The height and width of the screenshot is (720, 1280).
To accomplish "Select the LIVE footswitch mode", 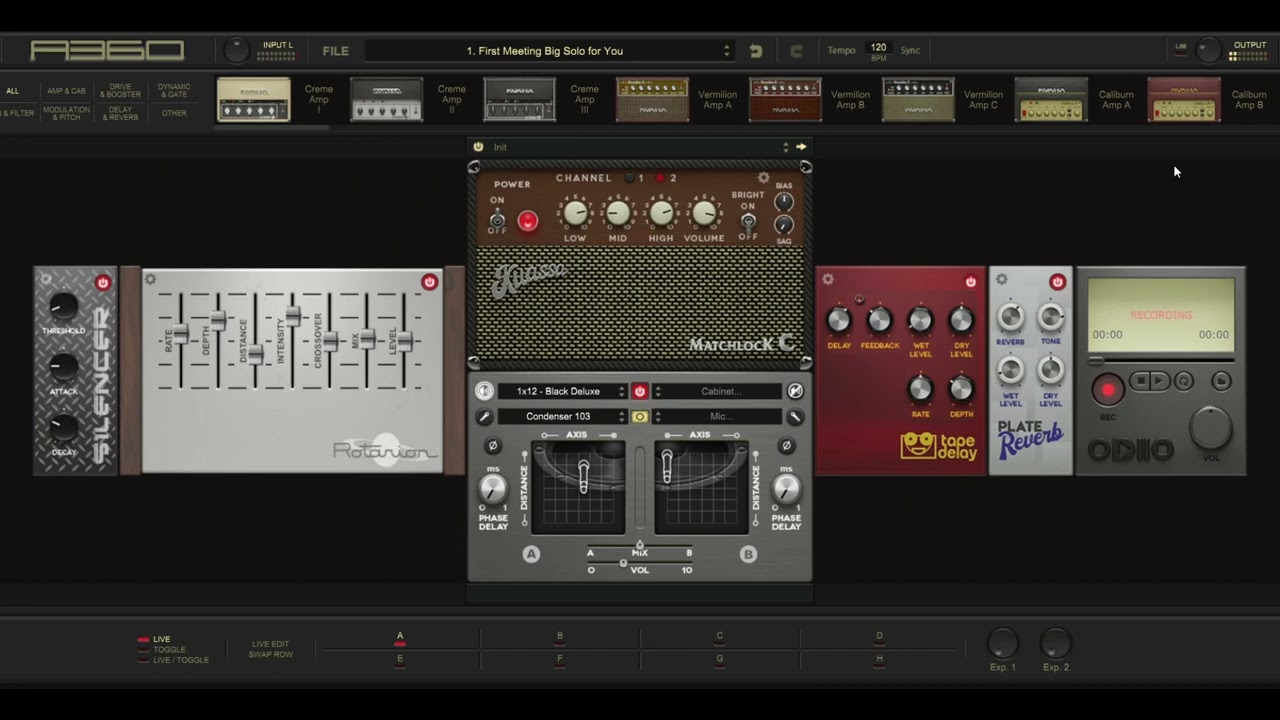I will [x=156, y=639].
